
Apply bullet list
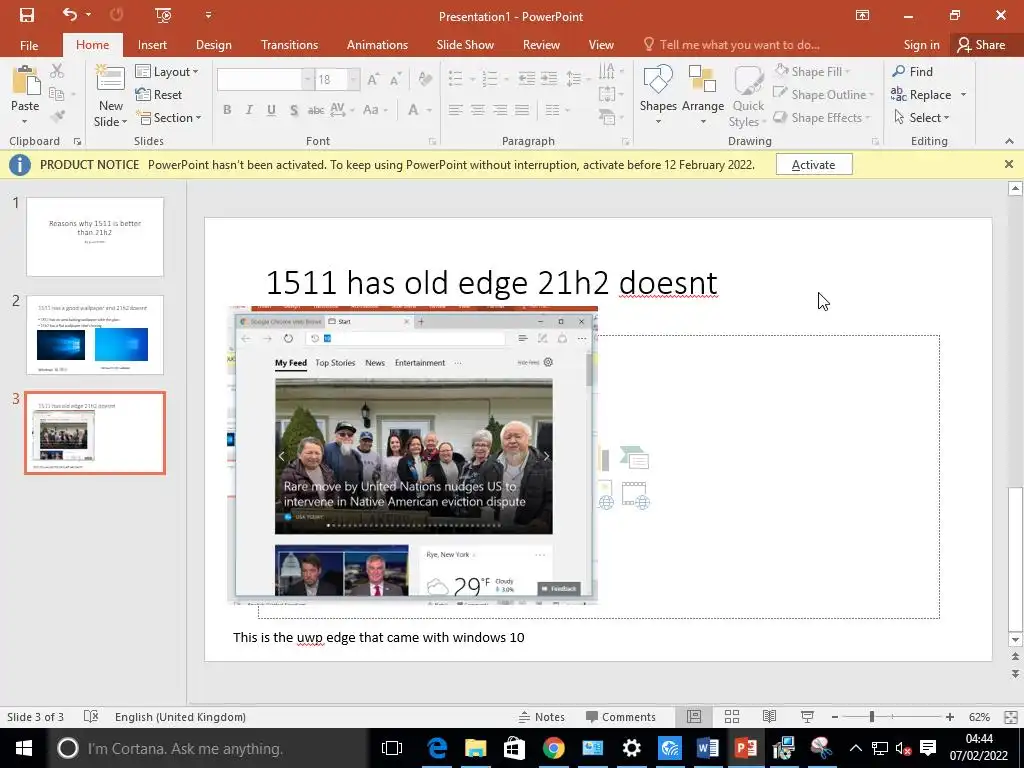456,79
